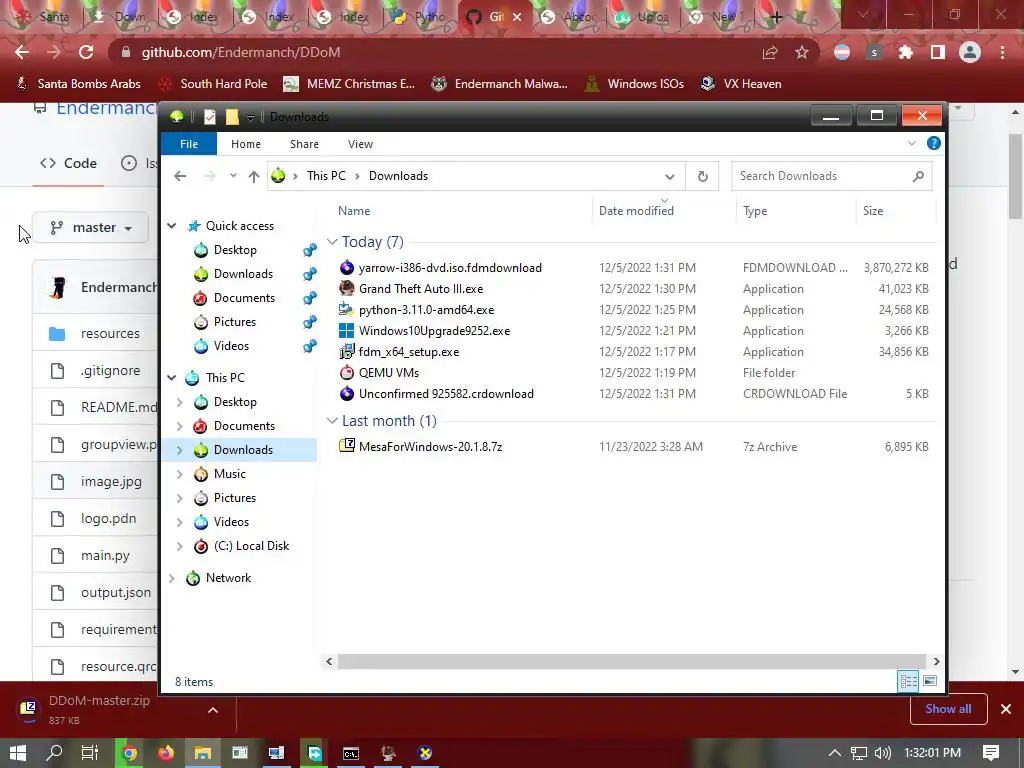Open VX Heaven bookmark

click(741, 84)
